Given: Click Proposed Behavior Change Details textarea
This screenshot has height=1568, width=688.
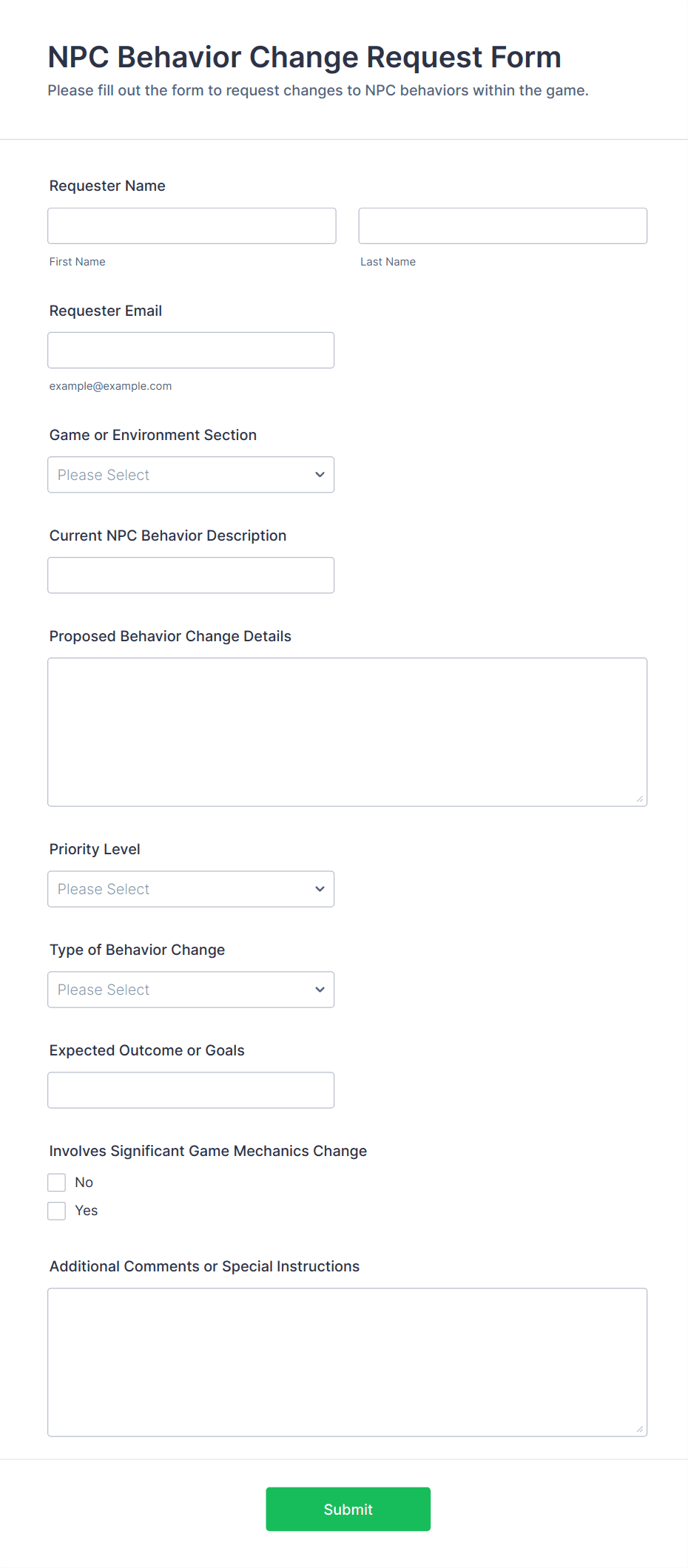Looking at the screenshot, I should tap(347, 731).
